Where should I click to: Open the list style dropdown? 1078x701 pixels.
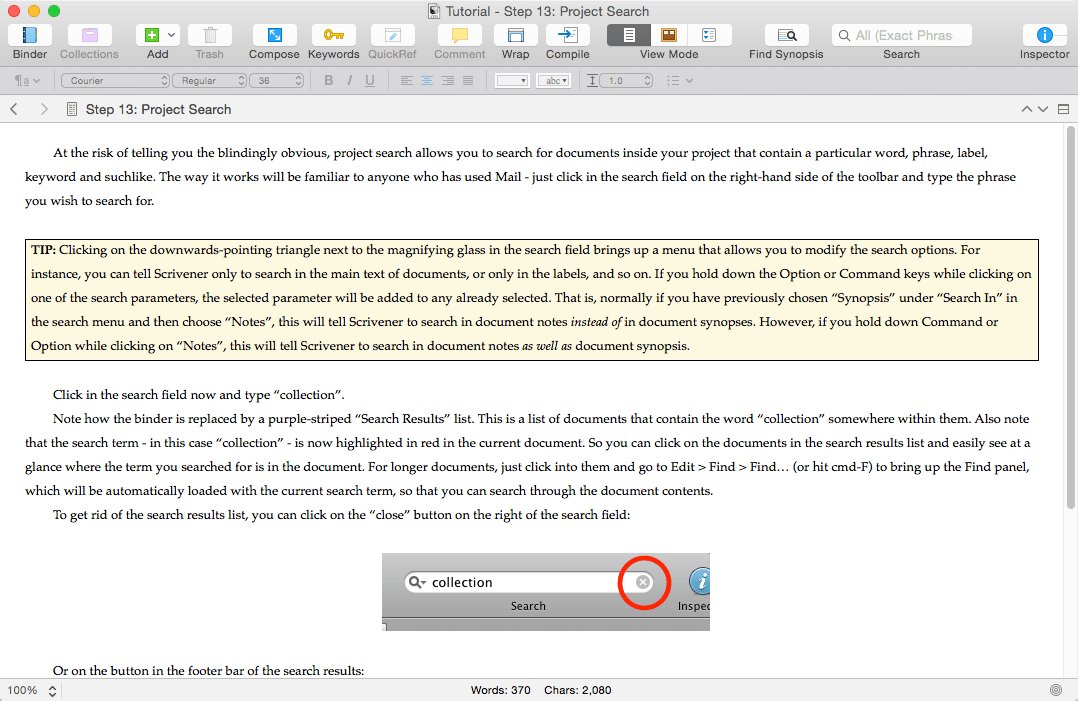pos(679,80)
